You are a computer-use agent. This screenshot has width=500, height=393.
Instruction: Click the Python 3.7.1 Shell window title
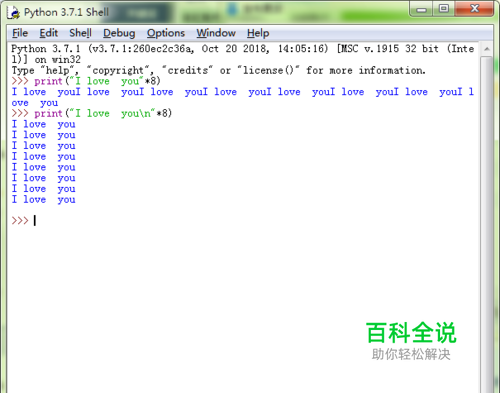(x=66, y=12)
